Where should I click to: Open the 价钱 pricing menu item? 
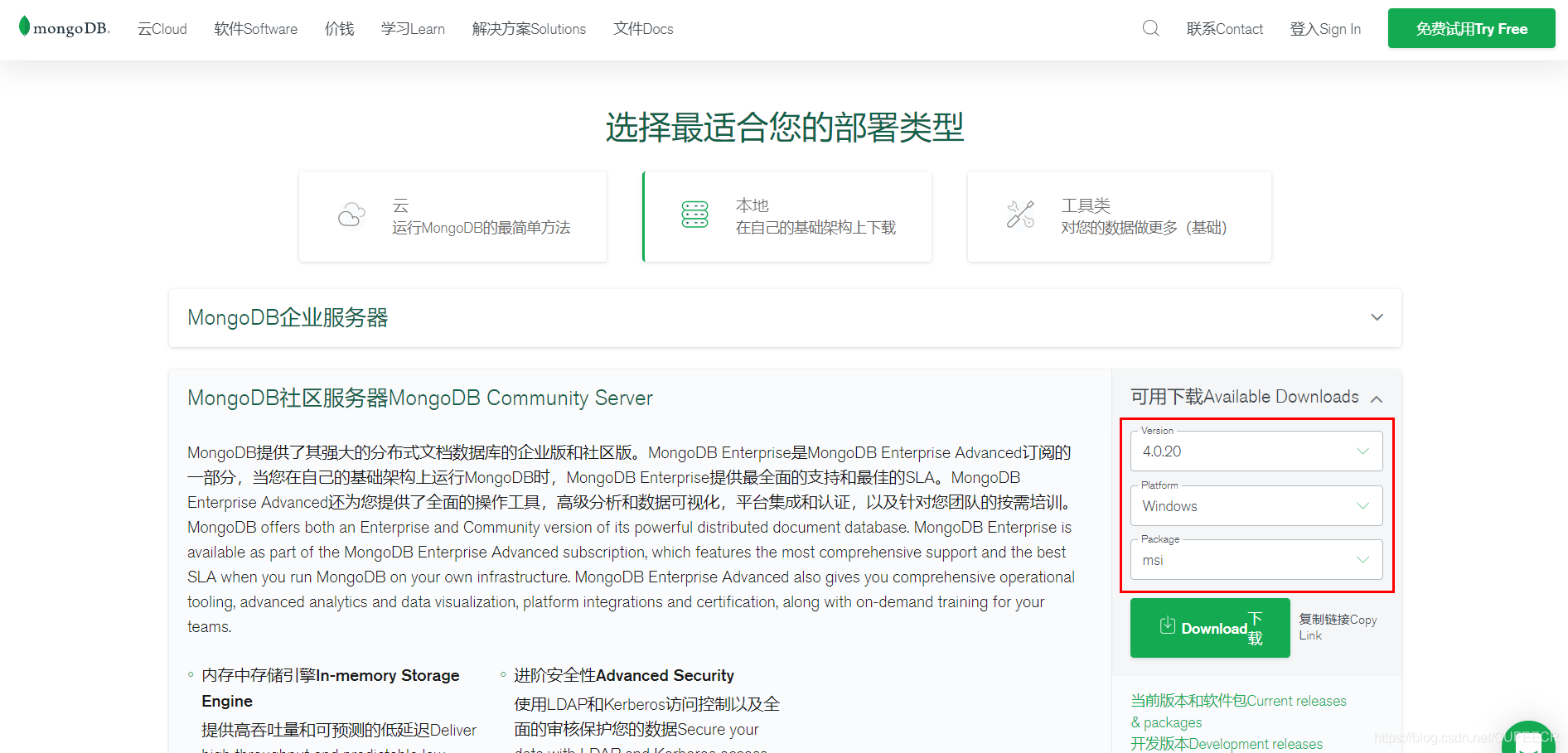[x=340, y=29]
